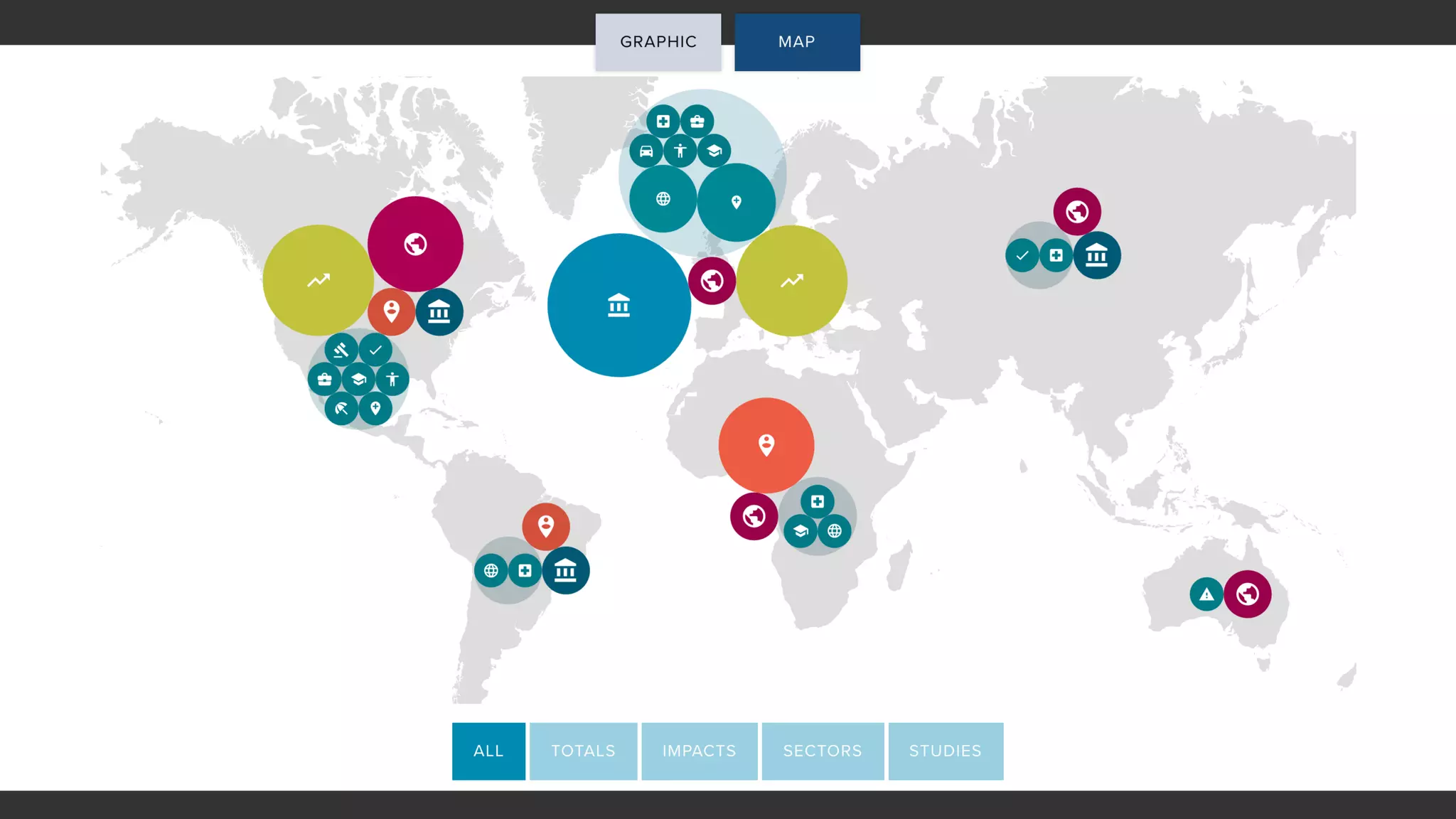
Task: Filter the map by TOTALS
Action: click(x=583, y=751)
